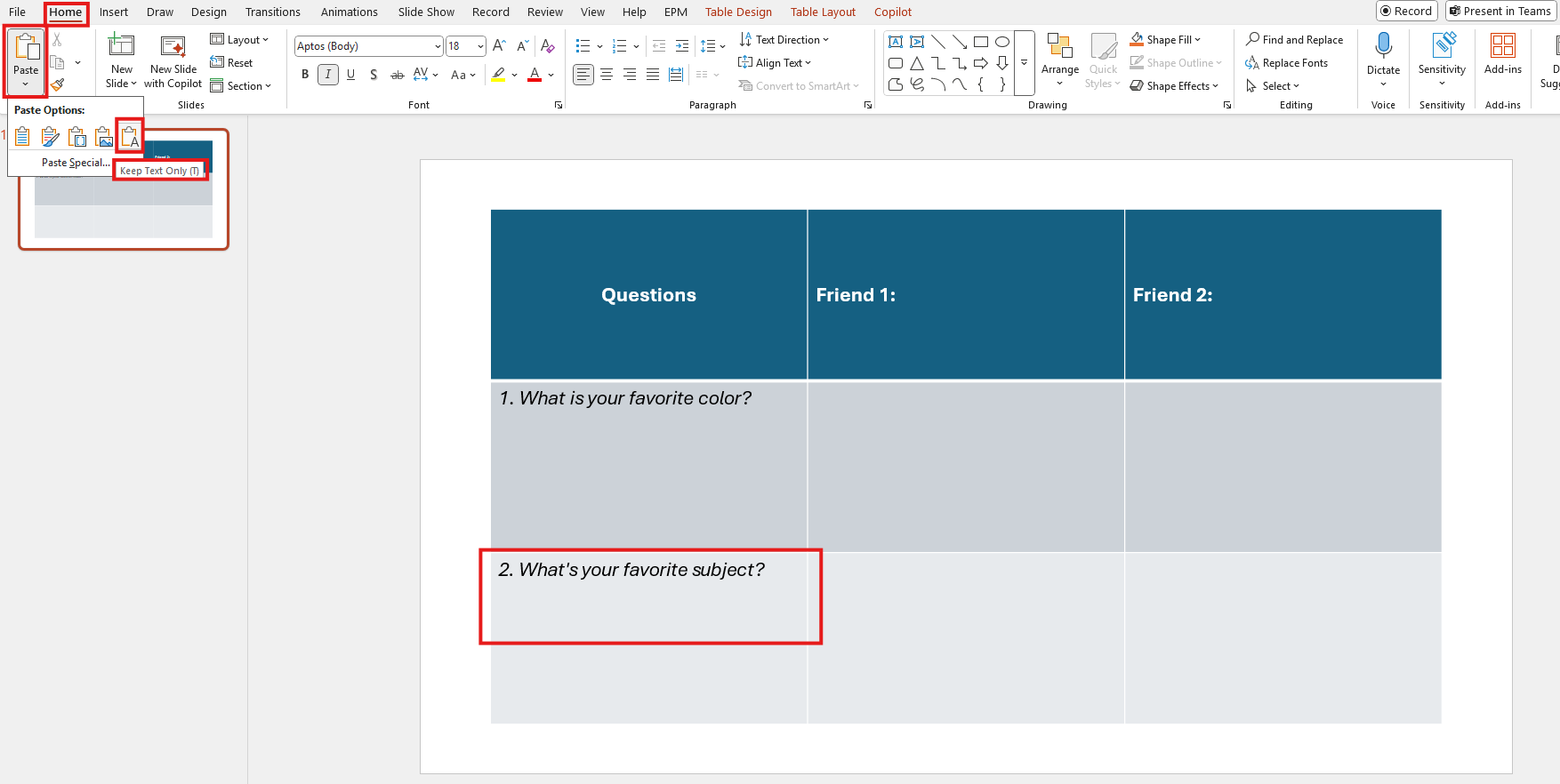Toggle Strikethrough formatting

[x=398, y=75]
